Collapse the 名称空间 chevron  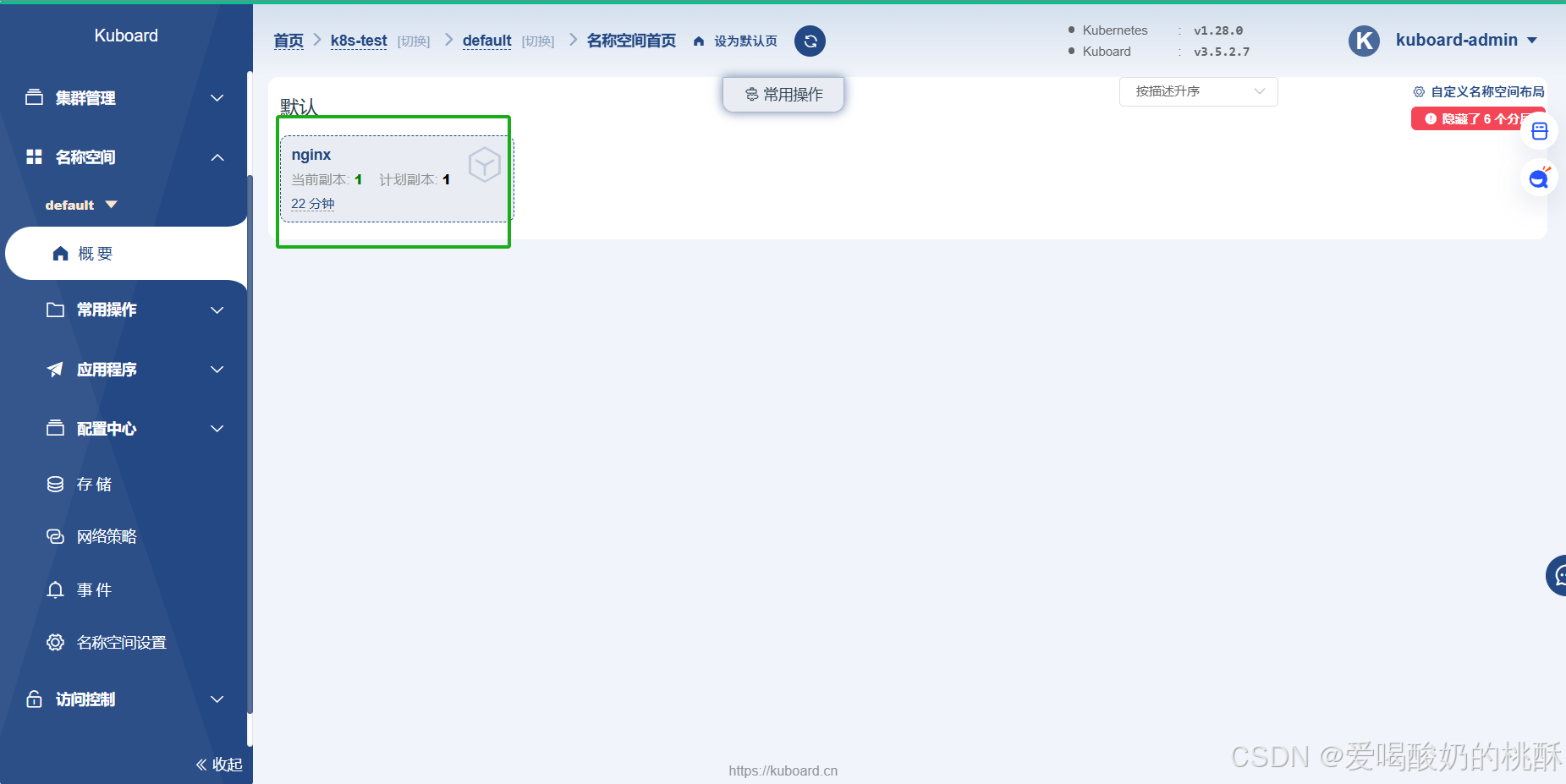pyautogui.click(x=217, y=157)
